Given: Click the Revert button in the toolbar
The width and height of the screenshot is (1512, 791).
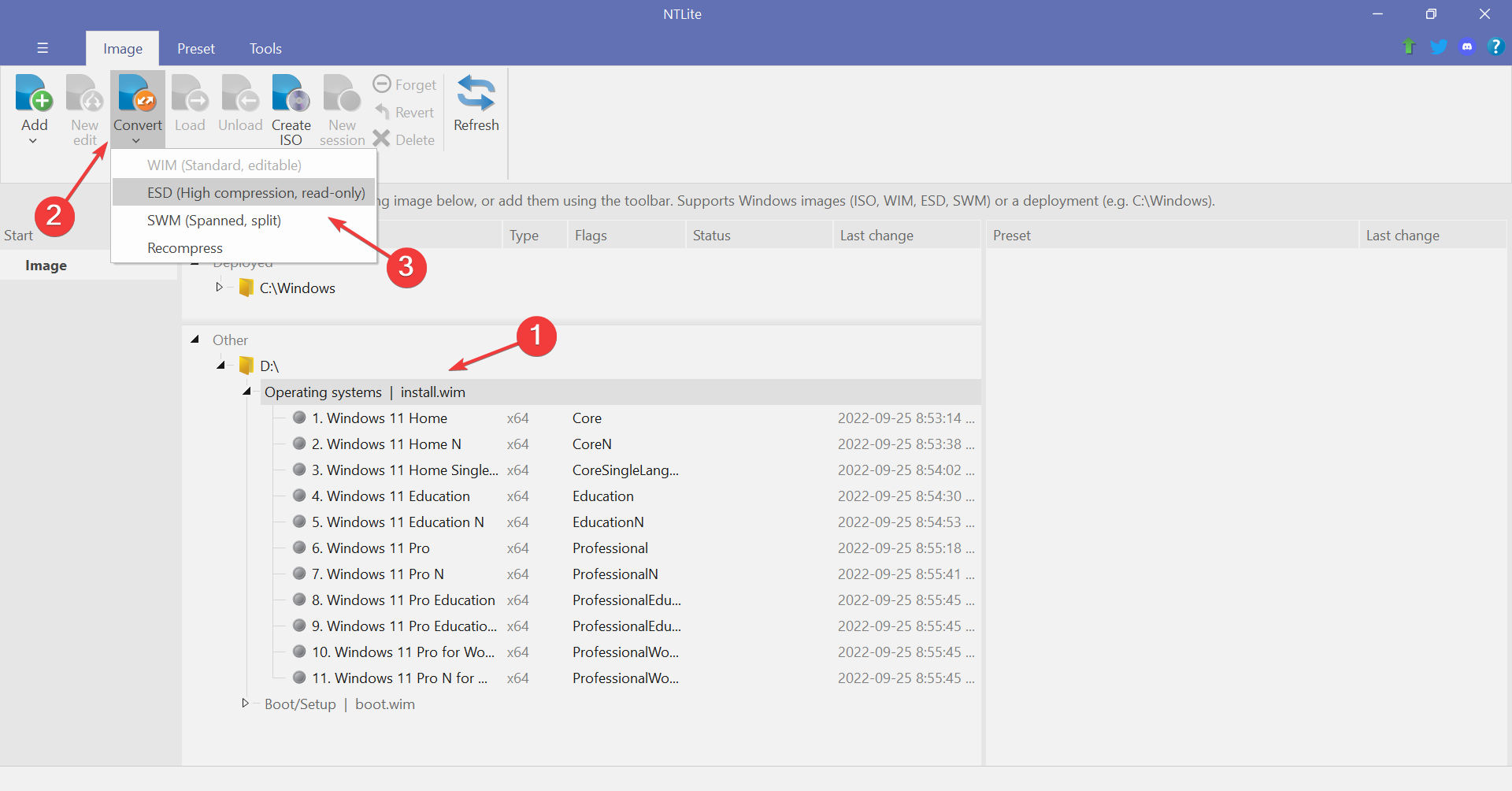Looking at the screenshot, I should click(405, 112).
